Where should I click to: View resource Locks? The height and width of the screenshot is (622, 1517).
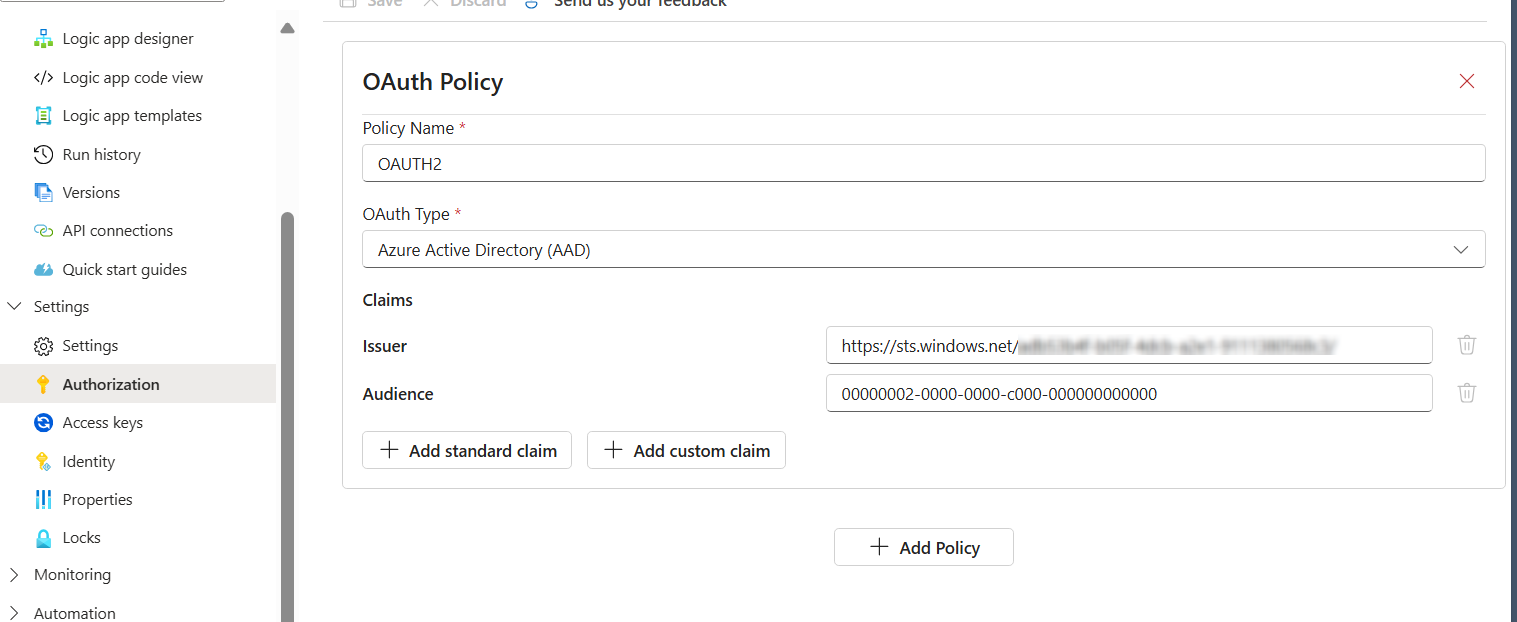pos(81,537)
